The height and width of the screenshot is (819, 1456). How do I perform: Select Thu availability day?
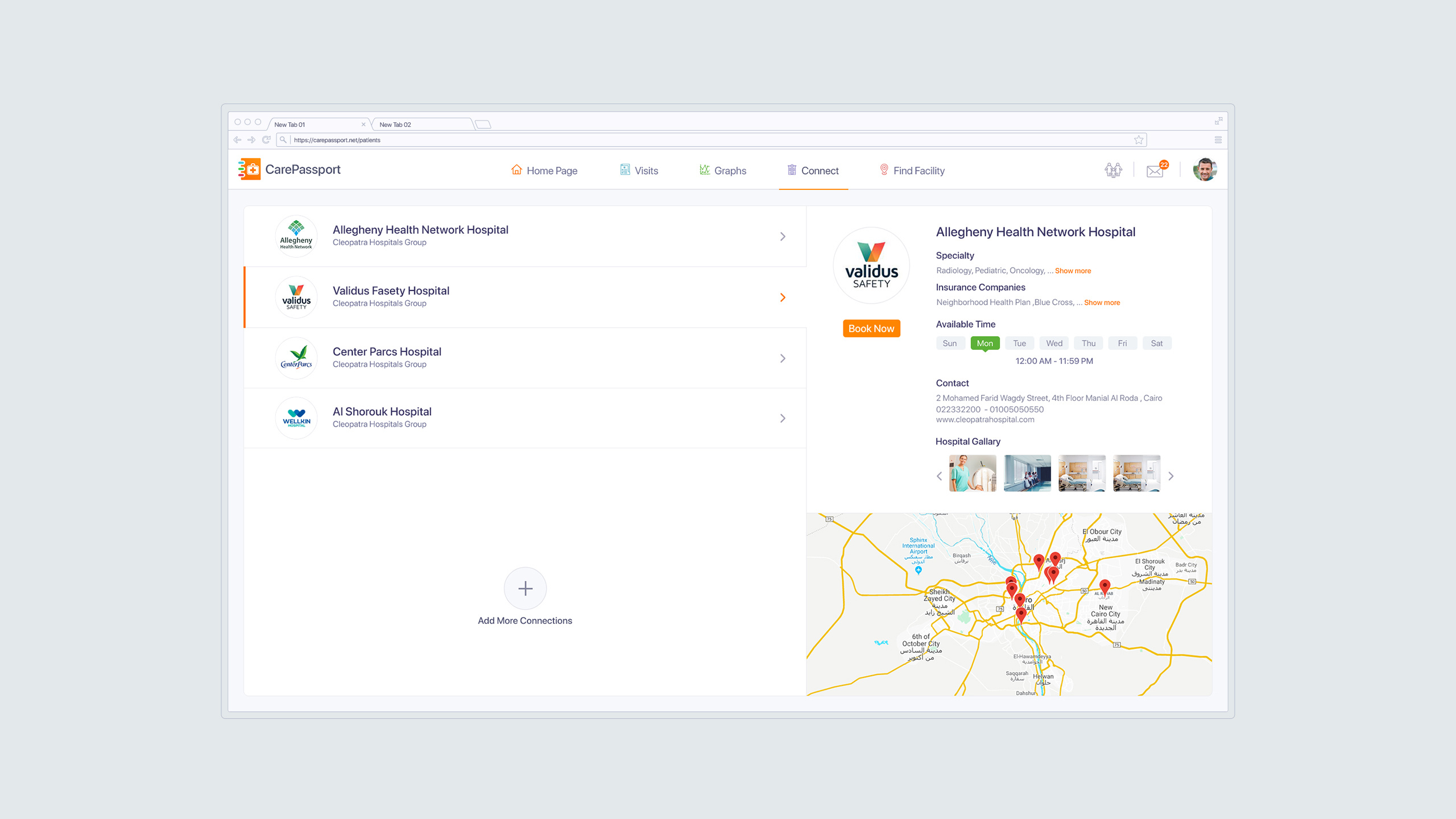click(1089, 343)
